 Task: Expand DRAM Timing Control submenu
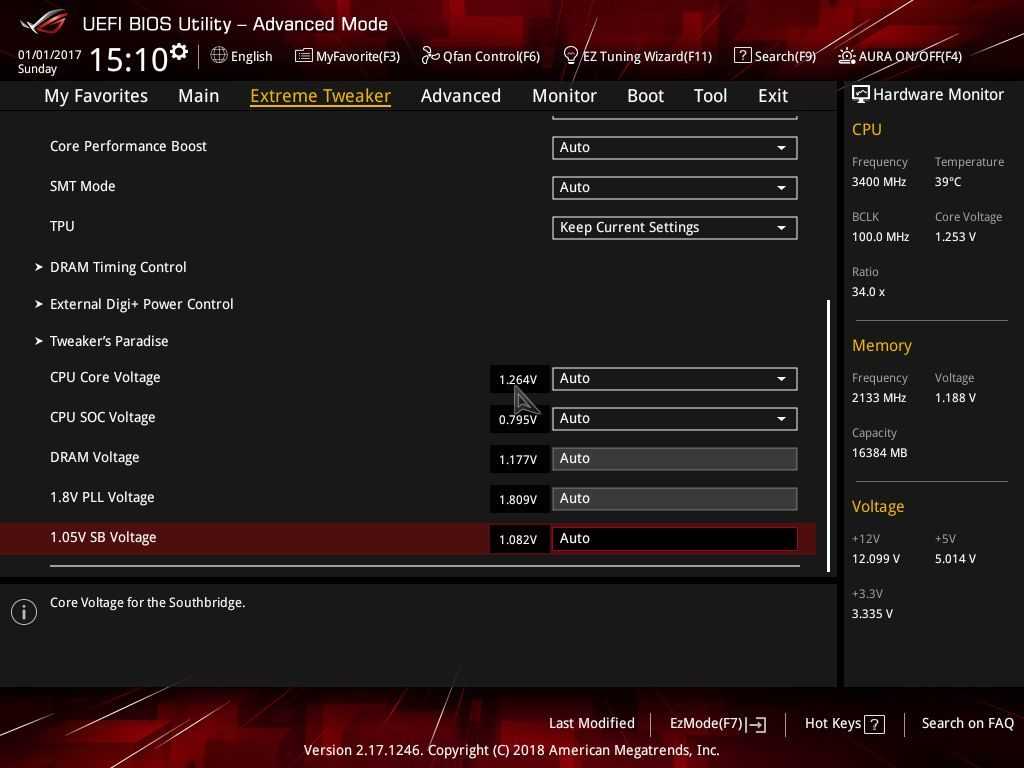(x=118, y=267)
